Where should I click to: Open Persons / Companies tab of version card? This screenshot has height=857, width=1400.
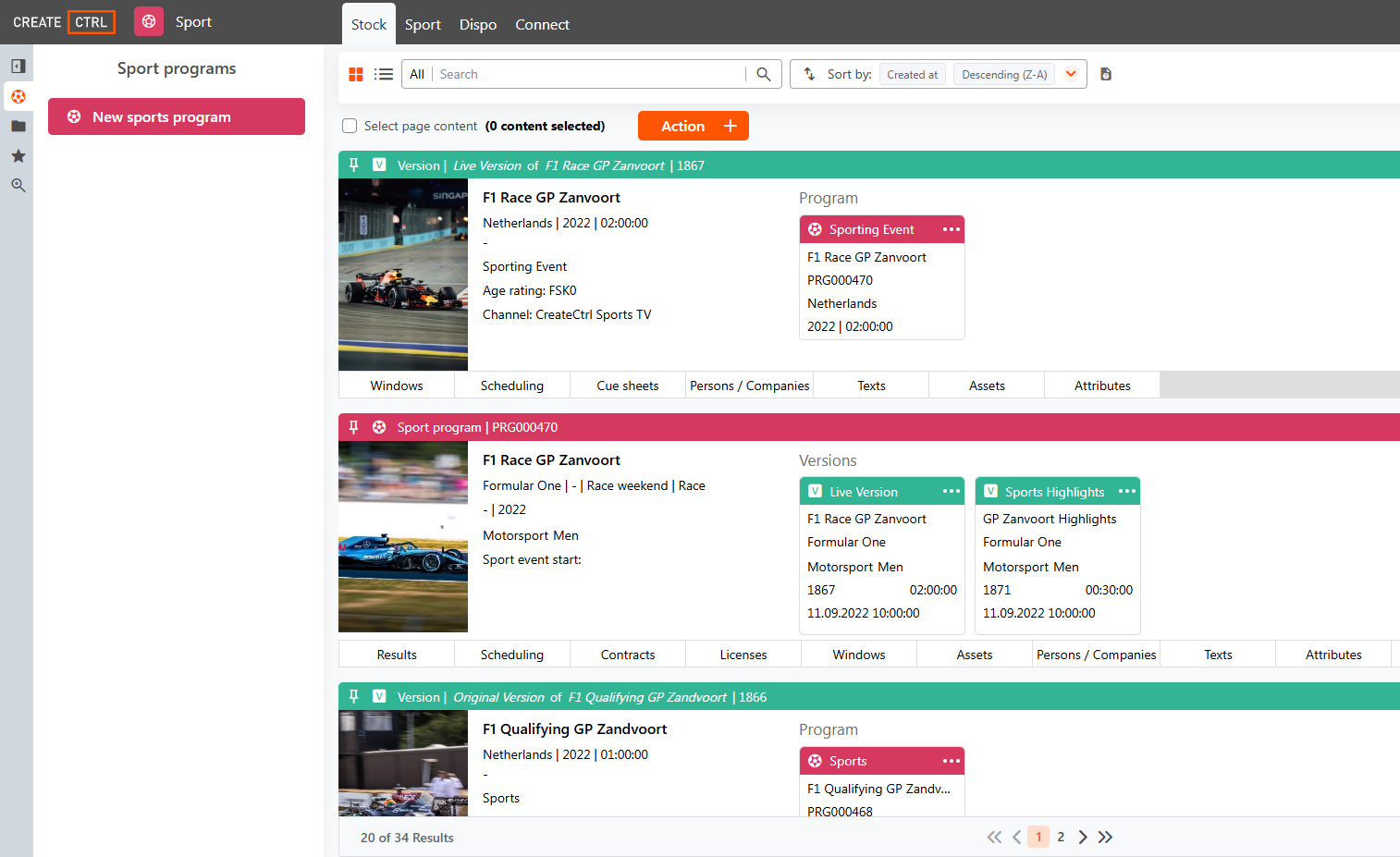coord(749,386)
